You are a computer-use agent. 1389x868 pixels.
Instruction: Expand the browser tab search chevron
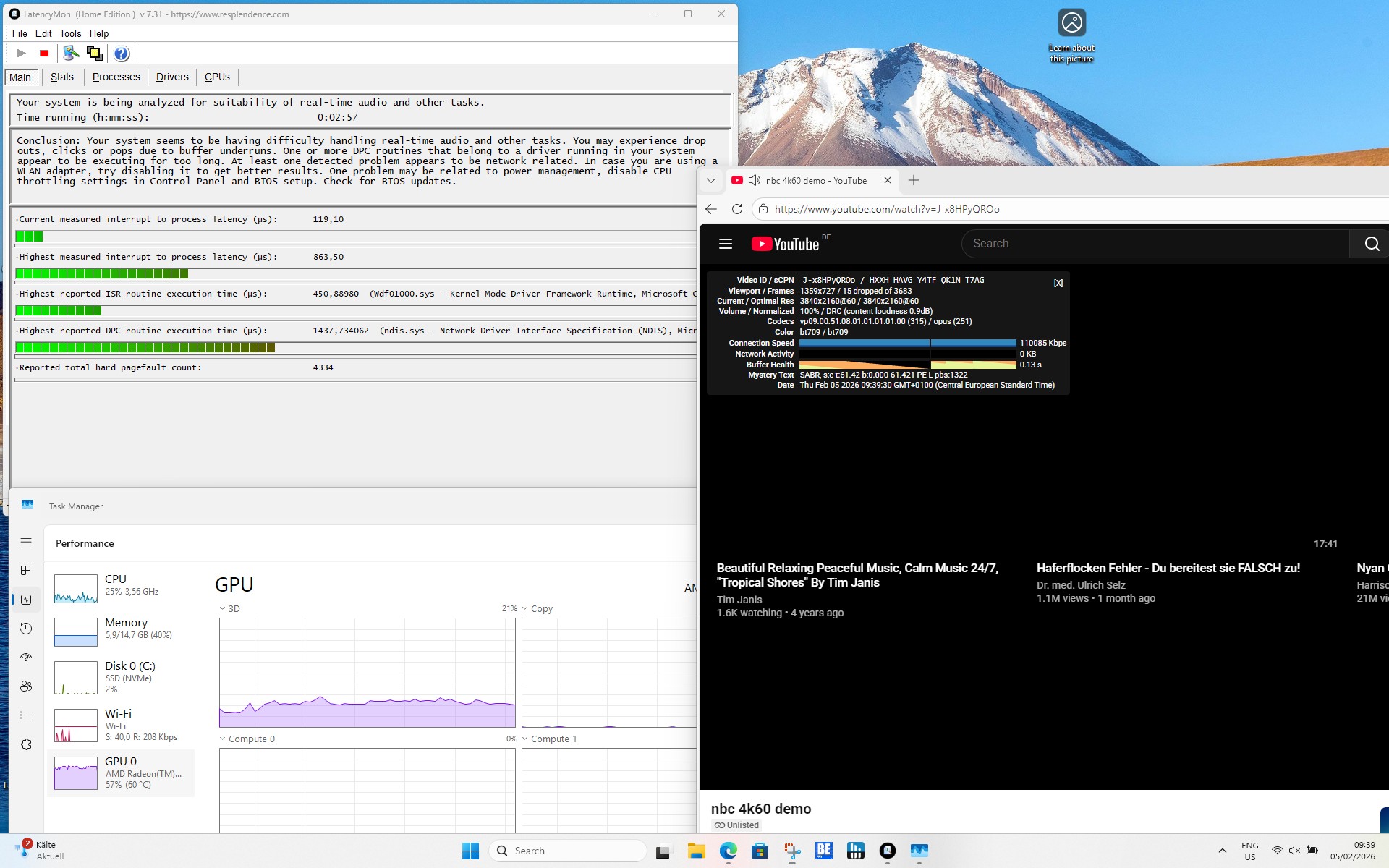coord(711,181)
